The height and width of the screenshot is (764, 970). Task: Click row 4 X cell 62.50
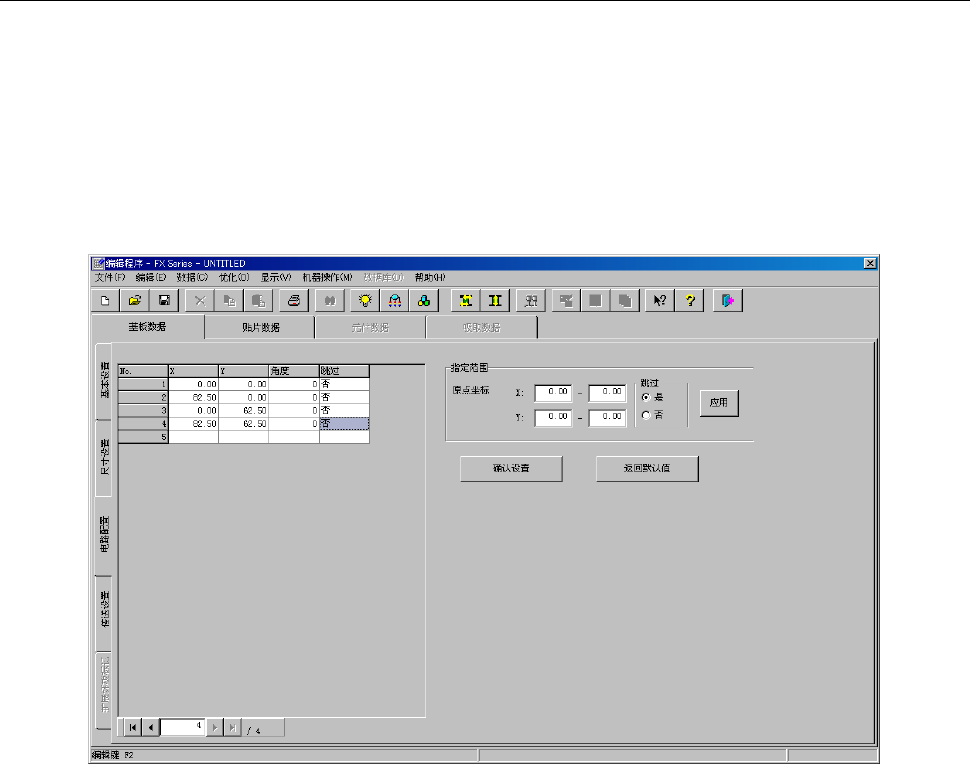tap(193, 424)
